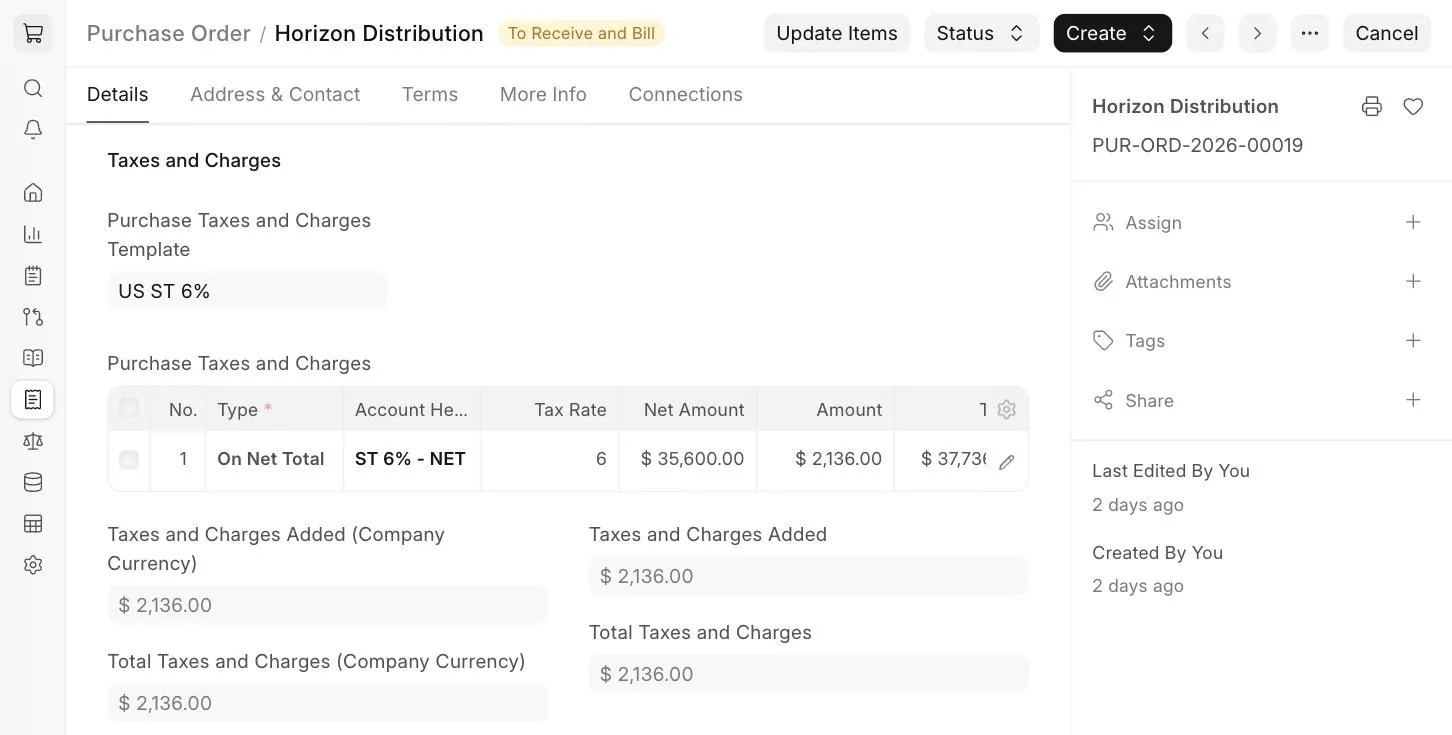Viewport: 1452px width, 735px height.
Task: Add an assignee with the Assign plus
Action: 1413,222
